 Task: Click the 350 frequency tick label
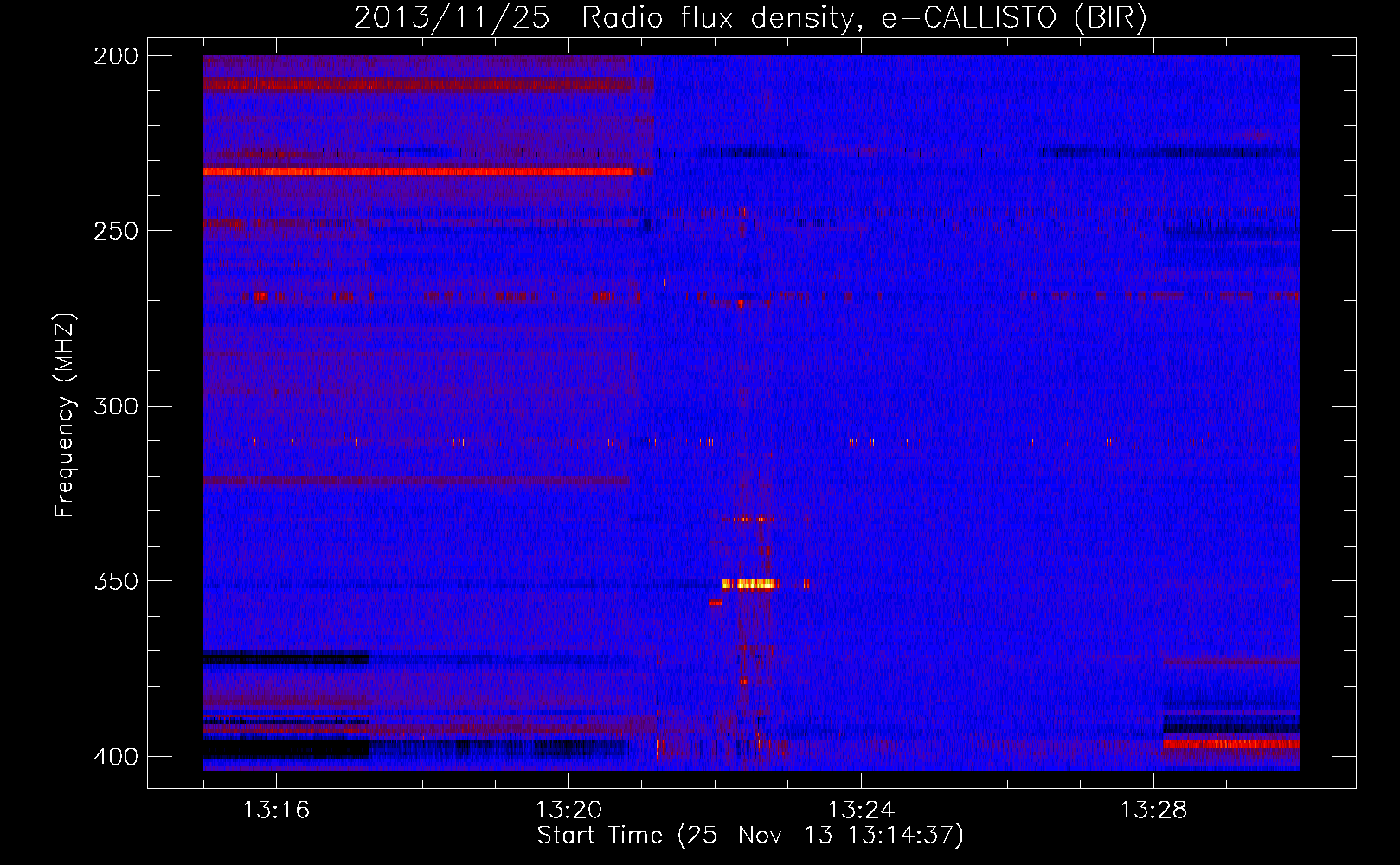(x=116, y=581)
